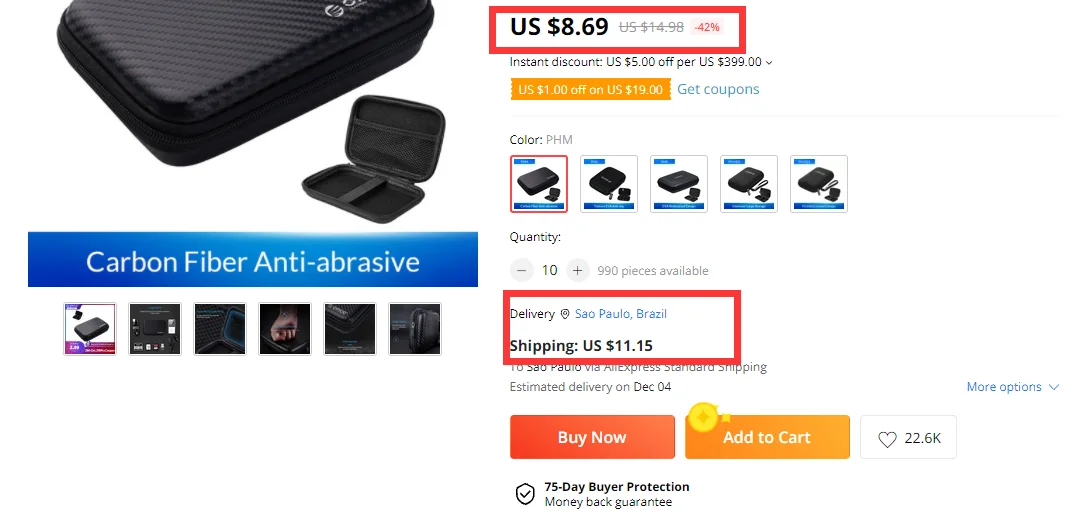Choose the third color variant swatch
Viewport: 1074px width, 528px height.
(x=679, y=184)
